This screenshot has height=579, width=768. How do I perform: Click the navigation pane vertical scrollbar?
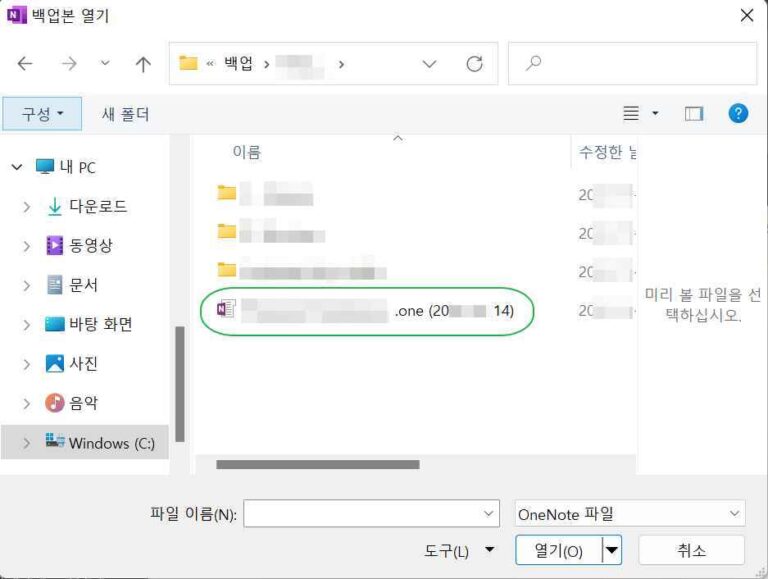[180, 384]
